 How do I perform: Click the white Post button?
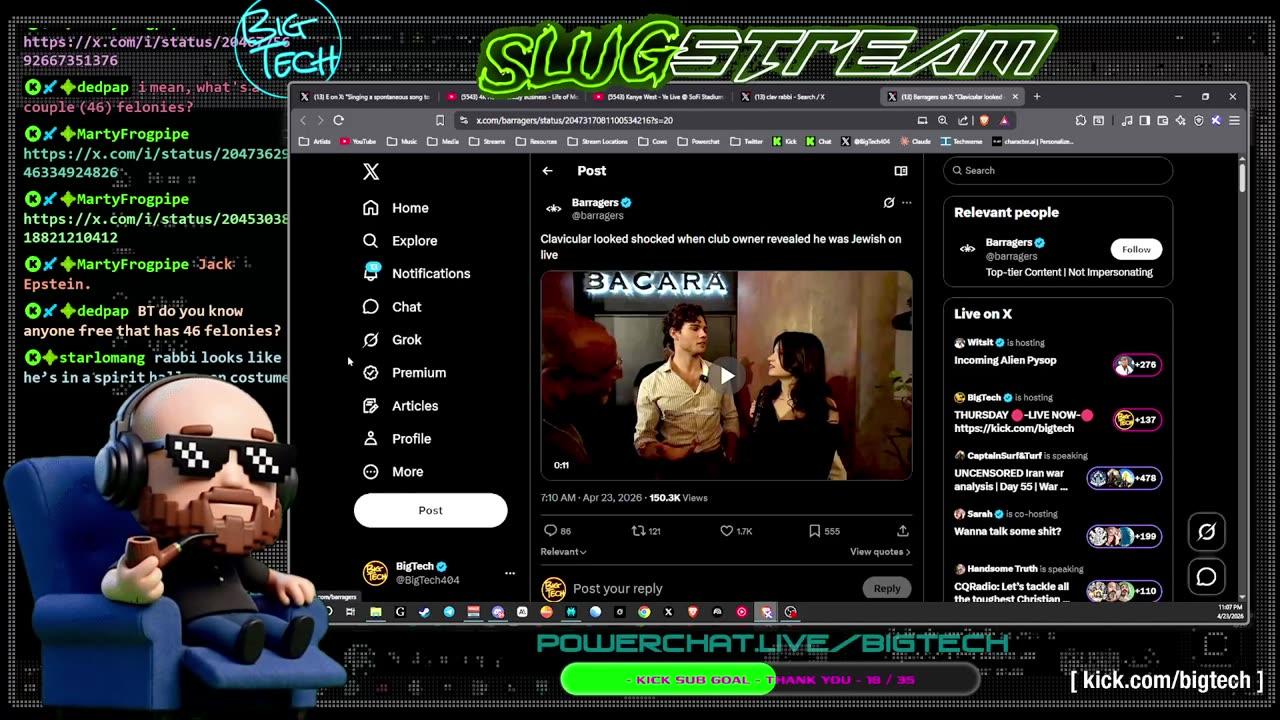coord(430,510)
